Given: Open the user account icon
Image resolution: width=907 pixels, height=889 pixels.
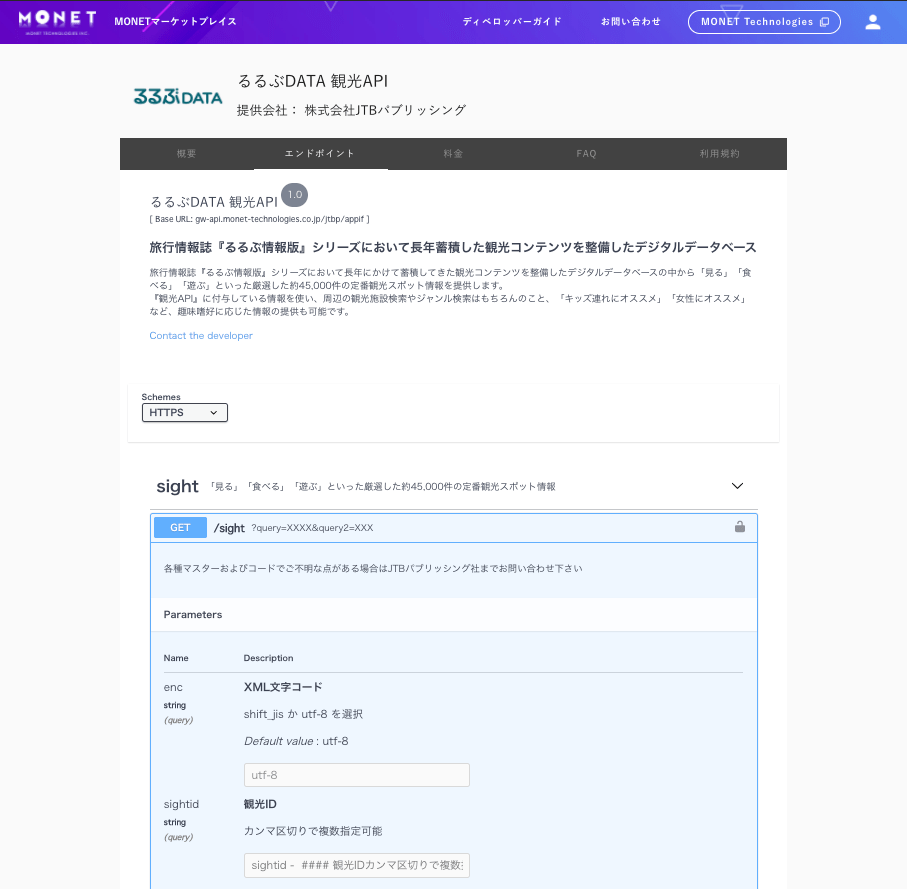Looking at the screenshot, I should pos(872,22).
